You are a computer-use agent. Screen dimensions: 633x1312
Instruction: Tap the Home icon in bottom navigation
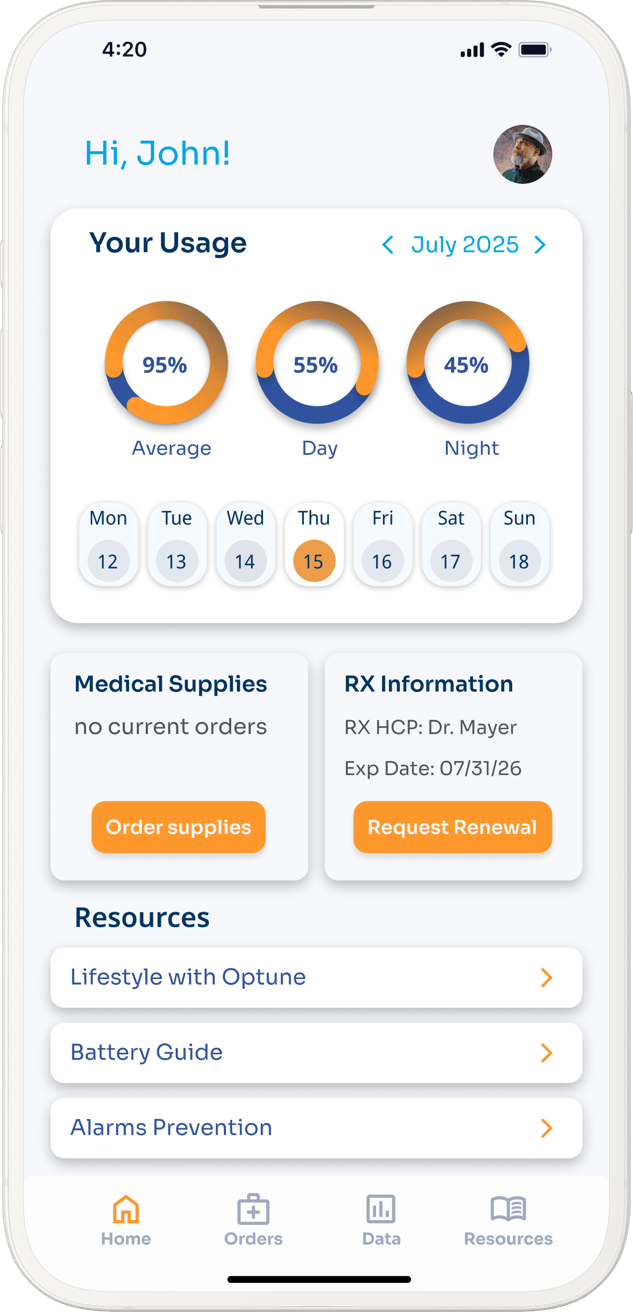coord(126,1209)
